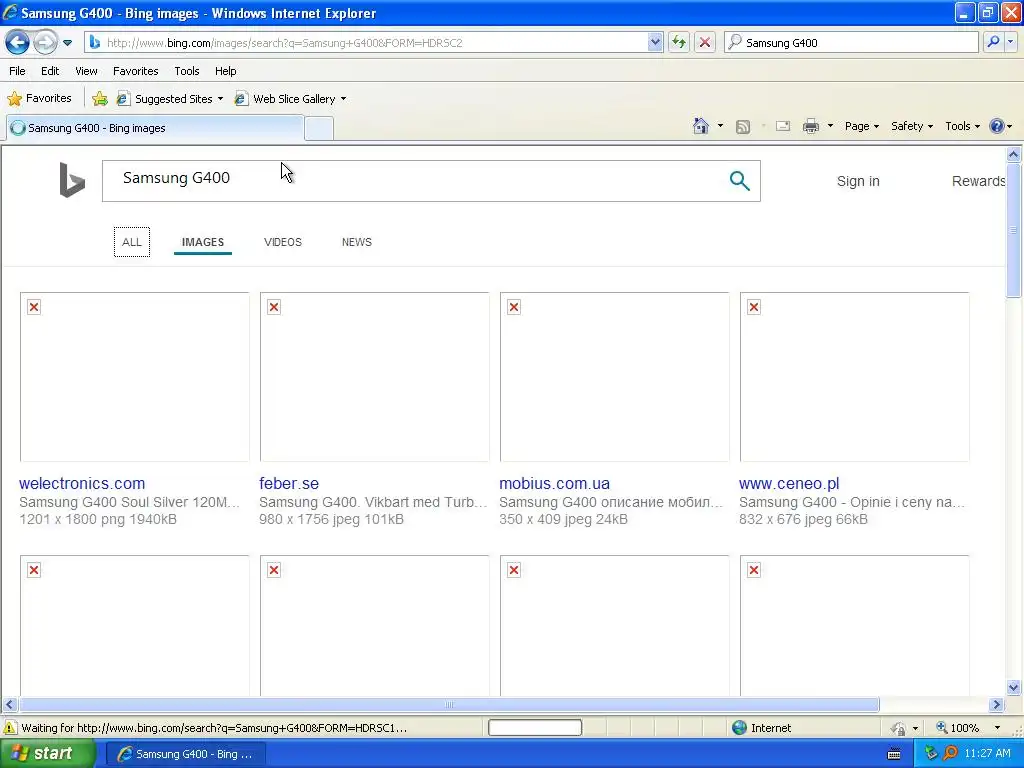
Task: Click the vertical scrollbar up arrow
Action: [1014, 154]
